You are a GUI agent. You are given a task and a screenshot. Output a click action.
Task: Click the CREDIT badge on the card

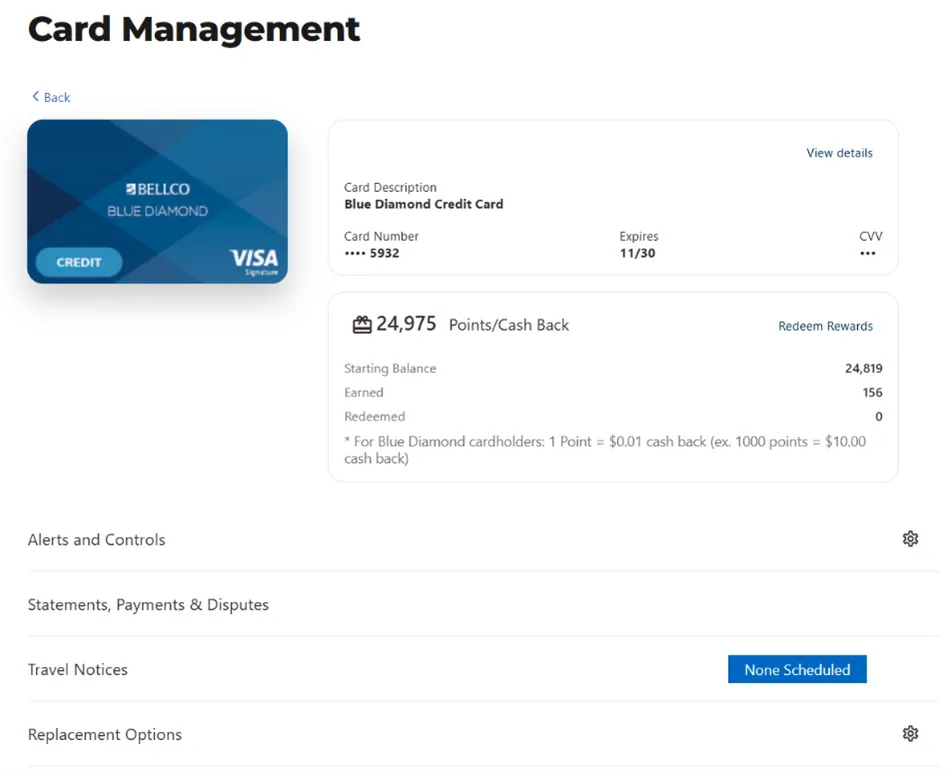click(x=79, y=262)
